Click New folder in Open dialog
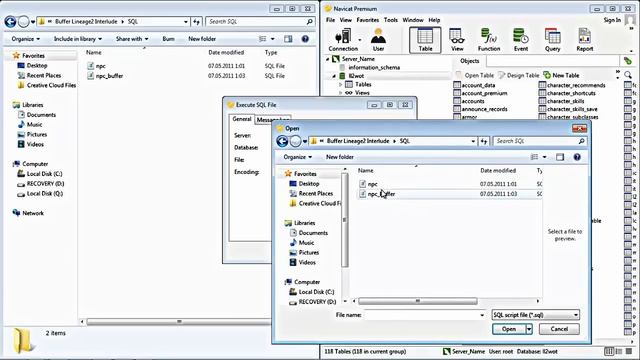This screenshot has width=640, height=360. coord(340,157)
